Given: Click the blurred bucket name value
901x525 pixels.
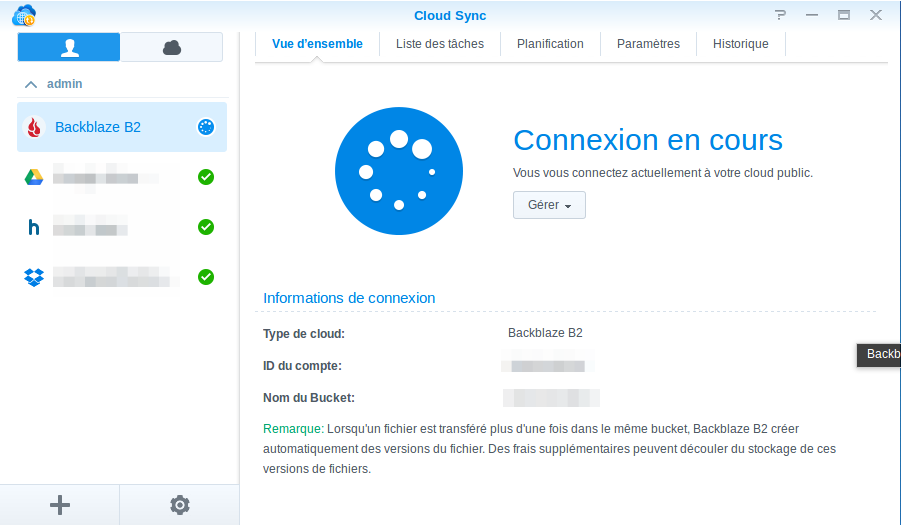Looking at the screenshot, I should [x=551, y=398].
